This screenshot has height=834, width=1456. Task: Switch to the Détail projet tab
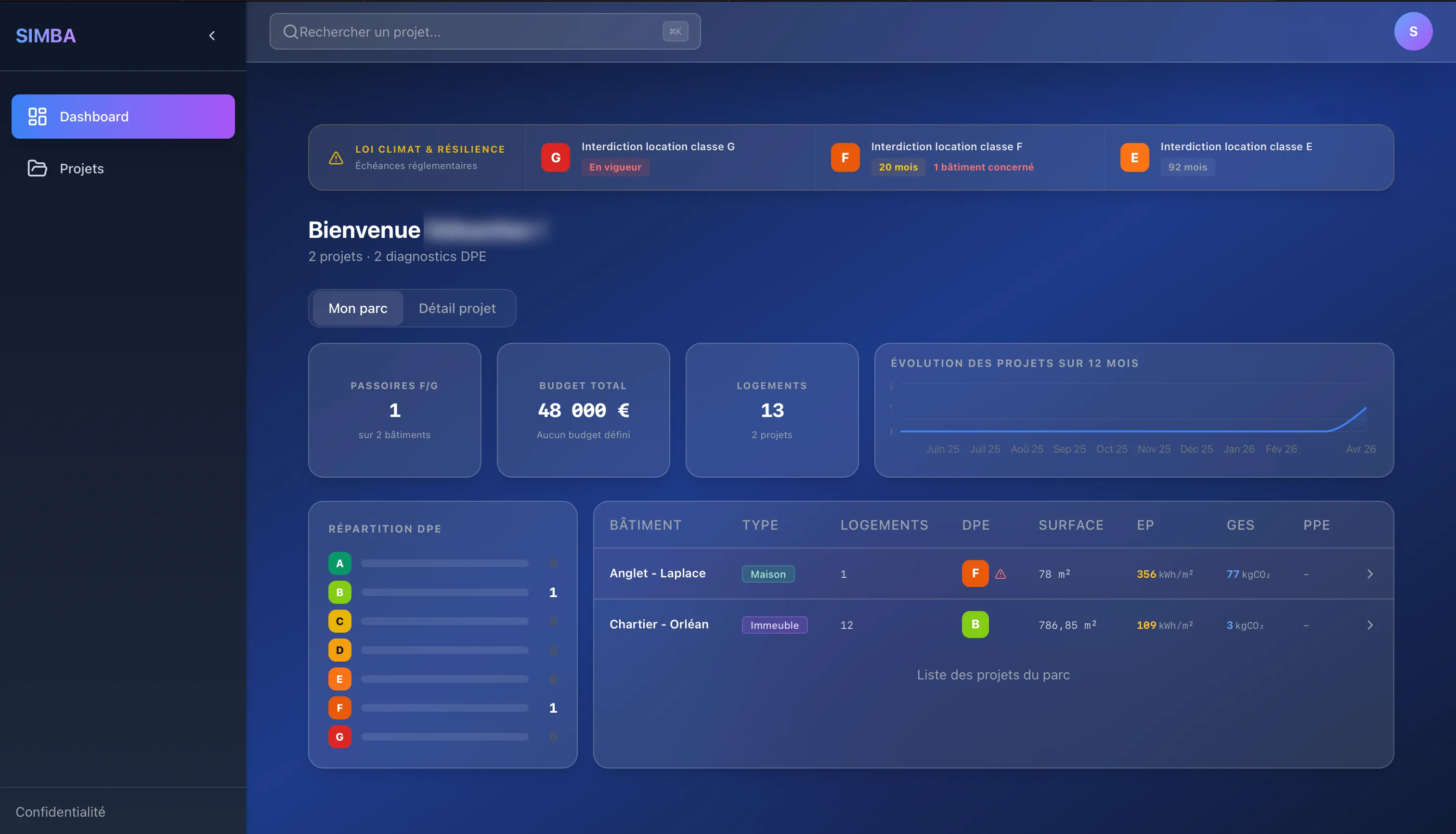click(457, 308)
